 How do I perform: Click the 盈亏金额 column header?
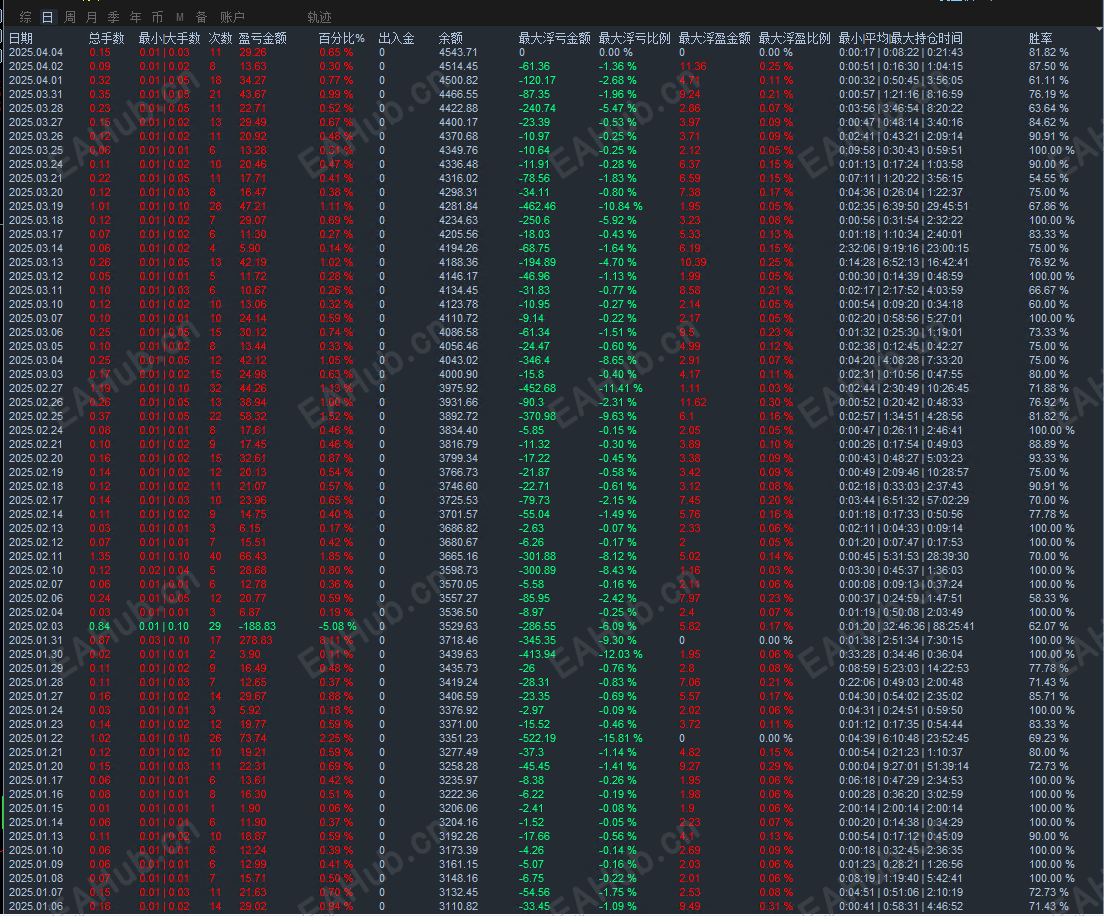263,38
